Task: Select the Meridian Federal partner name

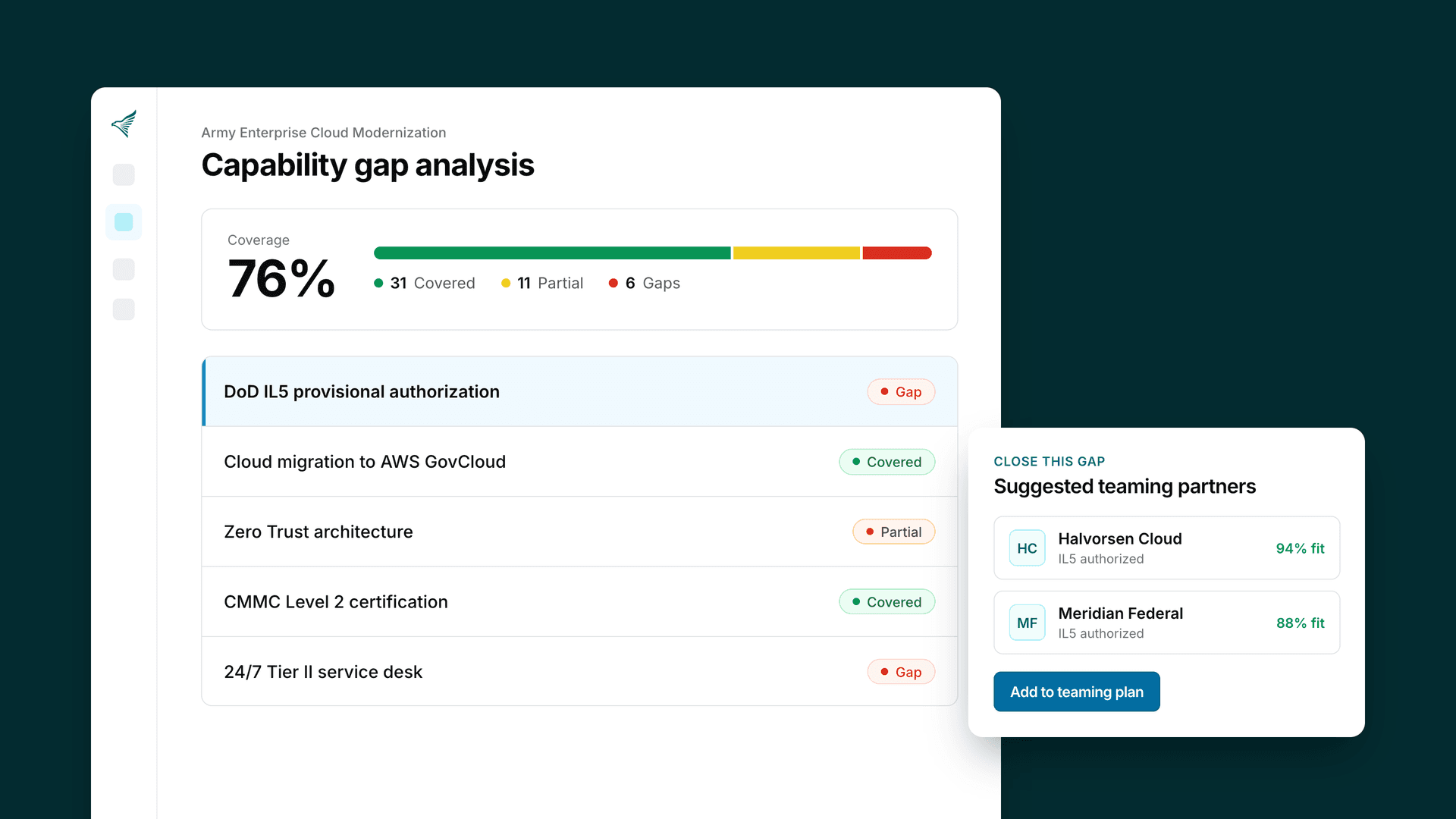Action: tap(1120, 613)
